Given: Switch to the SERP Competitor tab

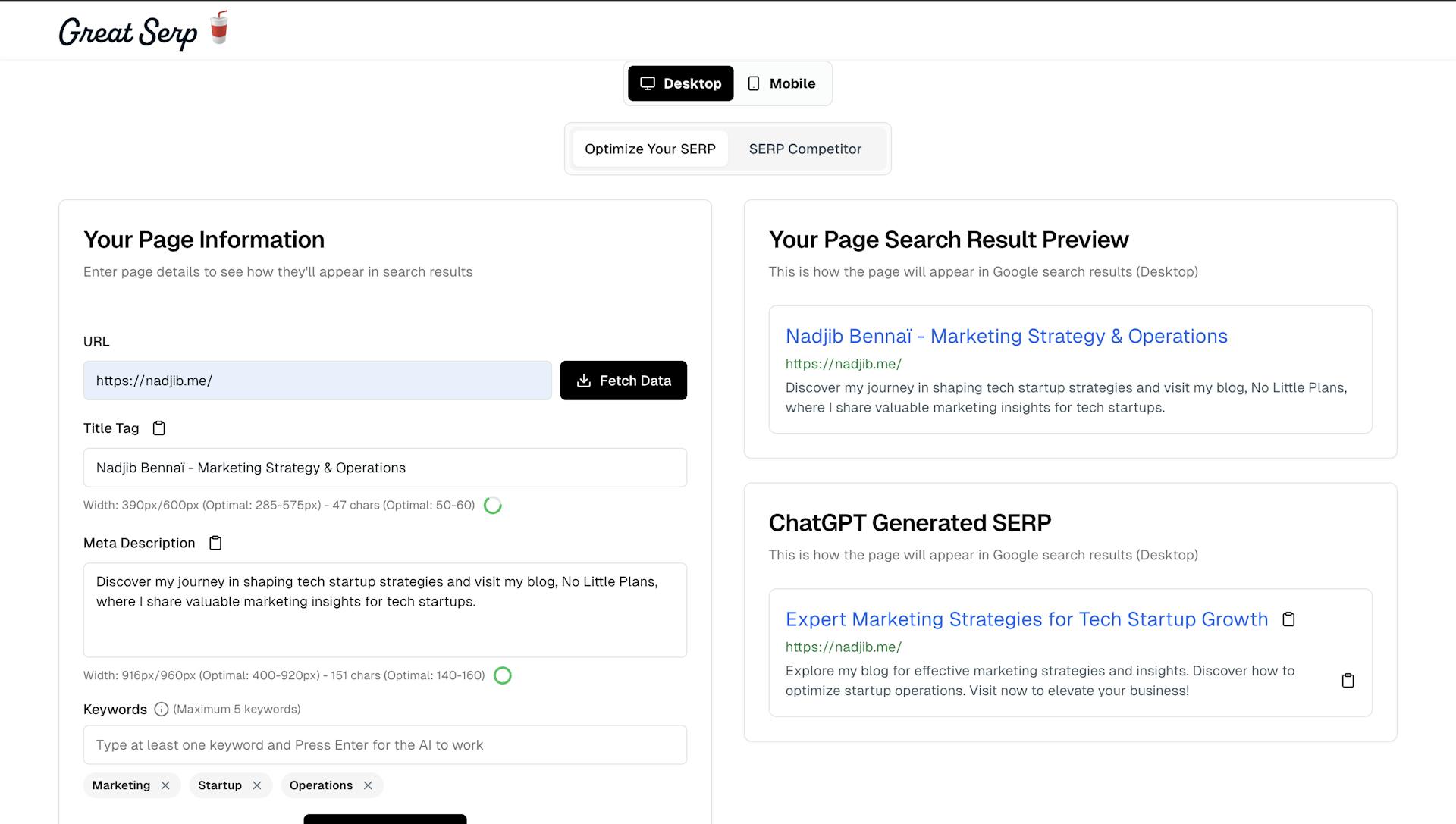Looking at the screenshot, I should 805,149.
